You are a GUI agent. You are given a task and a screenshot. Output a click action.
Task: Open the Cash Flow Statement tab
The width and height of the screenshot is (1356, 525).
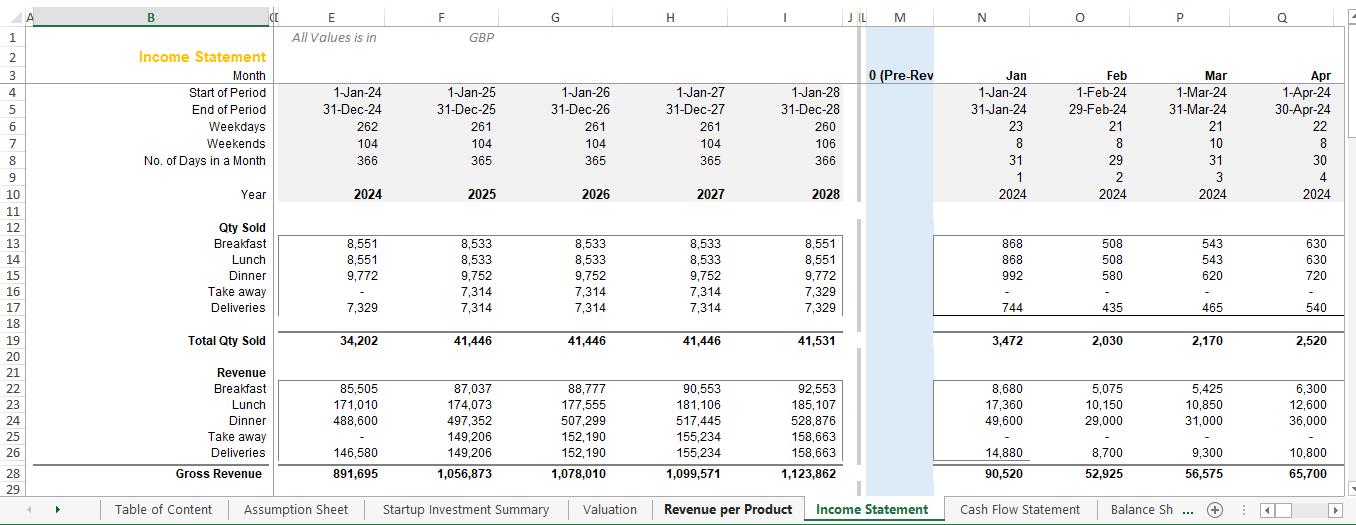[x=1020, y=509]
